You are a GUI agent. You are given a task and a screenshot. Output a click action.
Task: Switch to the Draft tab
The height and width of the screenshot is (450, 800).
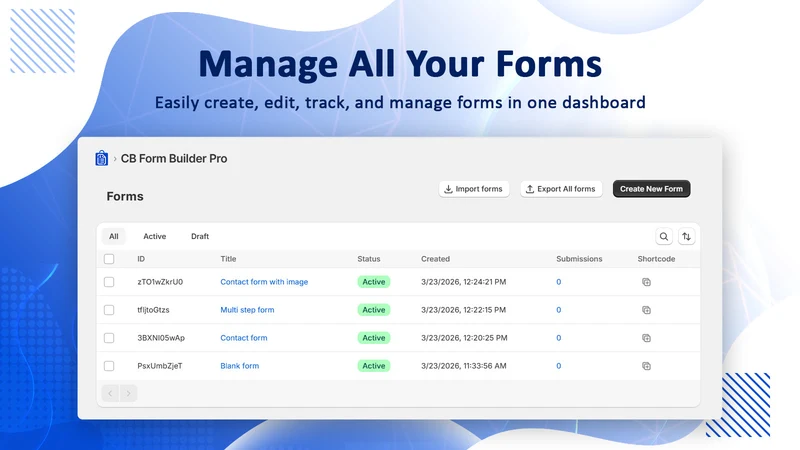200,236
